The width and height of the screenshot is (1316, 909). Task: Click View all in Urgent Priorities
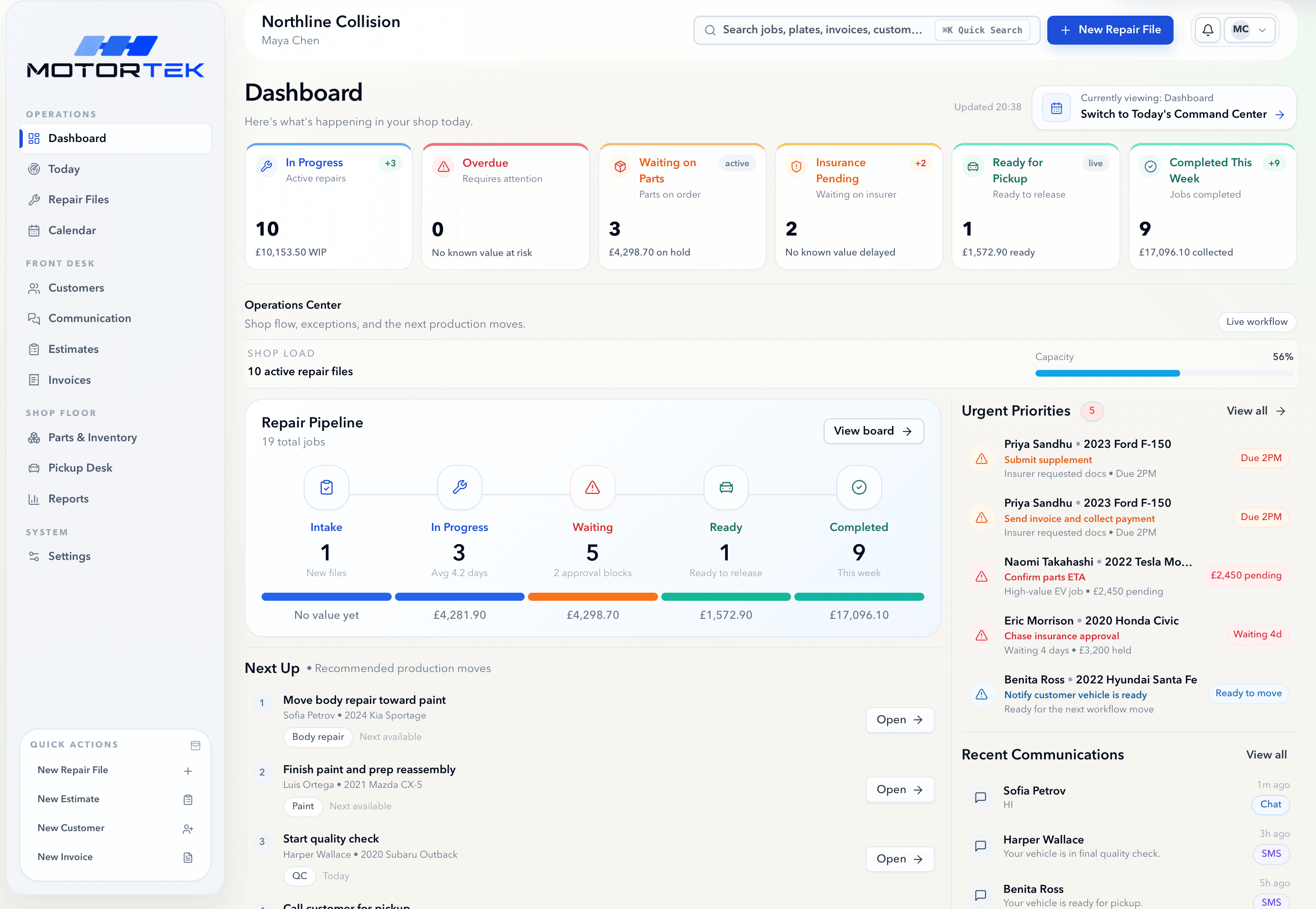1256,411
